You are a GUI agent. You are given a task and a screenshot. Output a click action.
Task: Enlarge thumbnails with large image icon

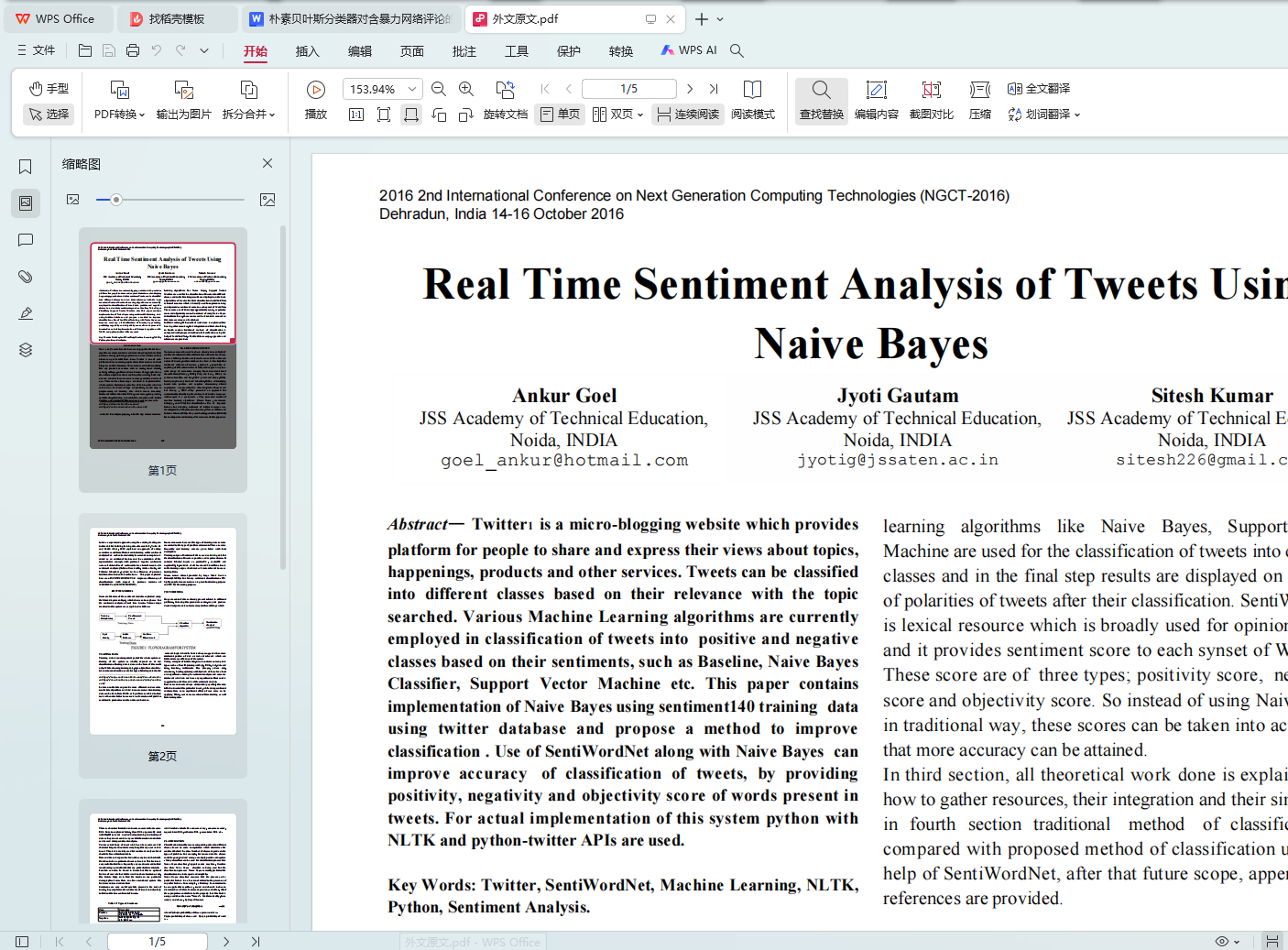pyautogui.click(x=267, y=200)
